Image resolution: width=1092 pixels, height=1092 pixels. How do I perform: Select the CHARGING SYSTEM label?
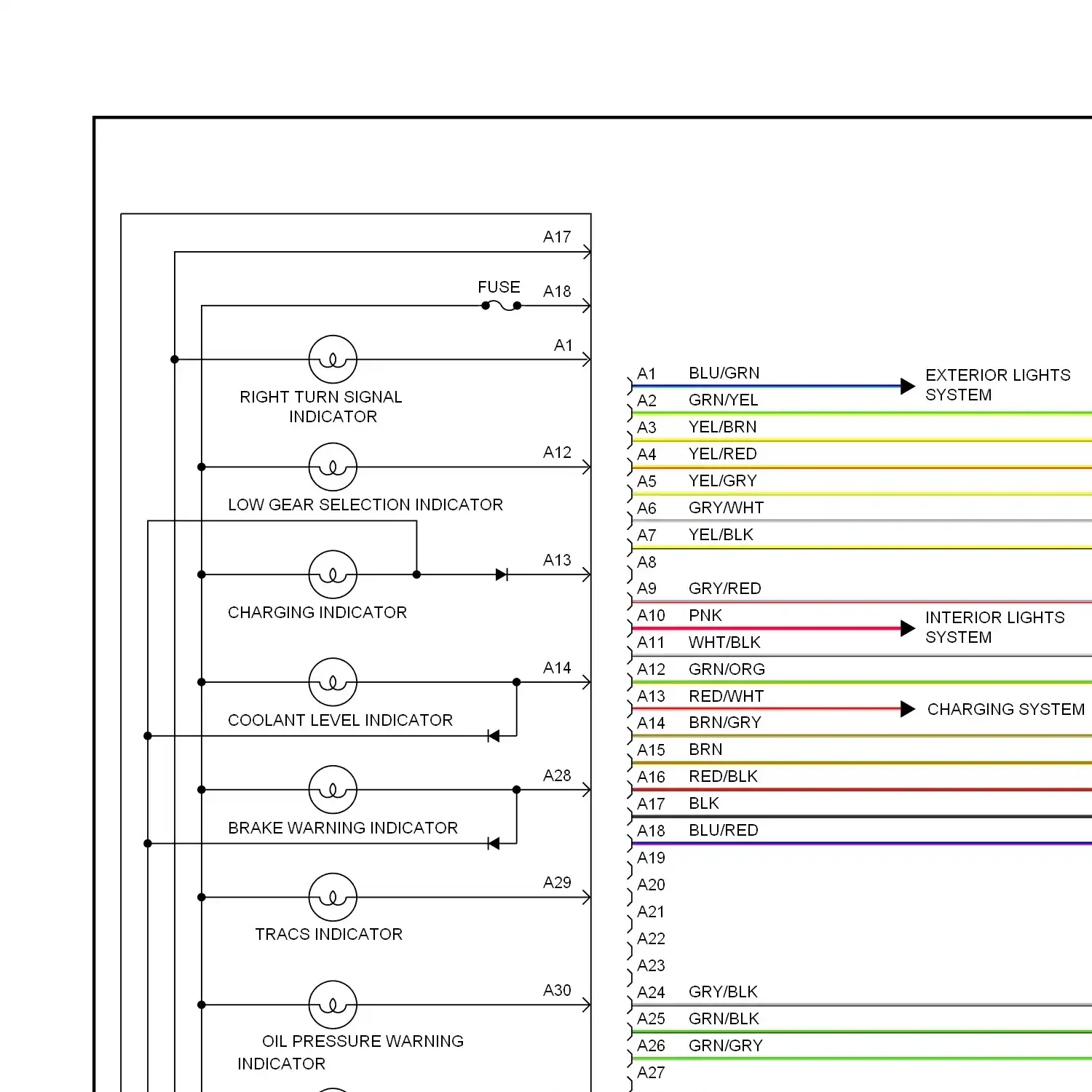[x=1006, y=709]
